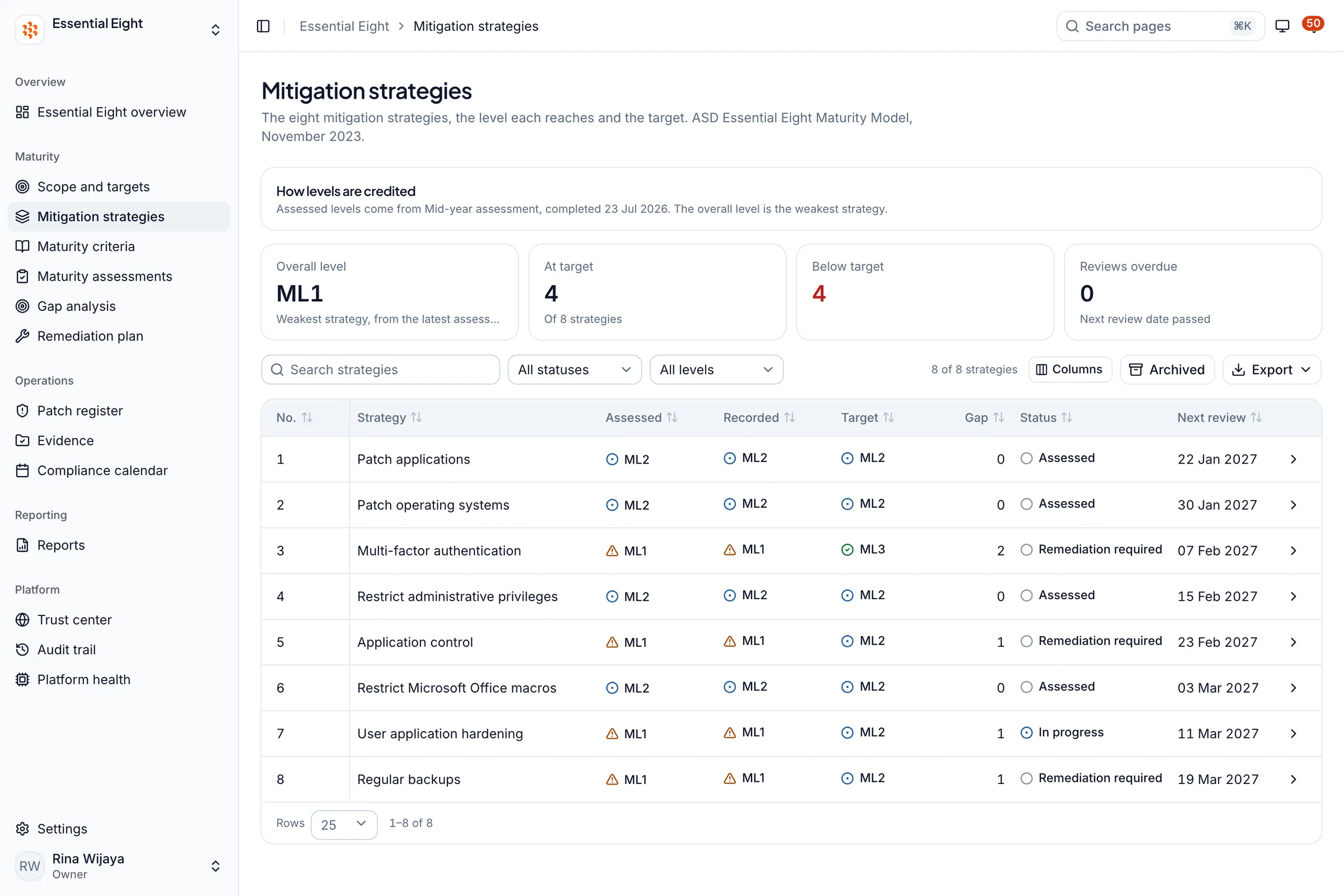The width and height of the screenshot is (1344, 896).
Task: Click the Search pages box
Action: pos(1160,26)
